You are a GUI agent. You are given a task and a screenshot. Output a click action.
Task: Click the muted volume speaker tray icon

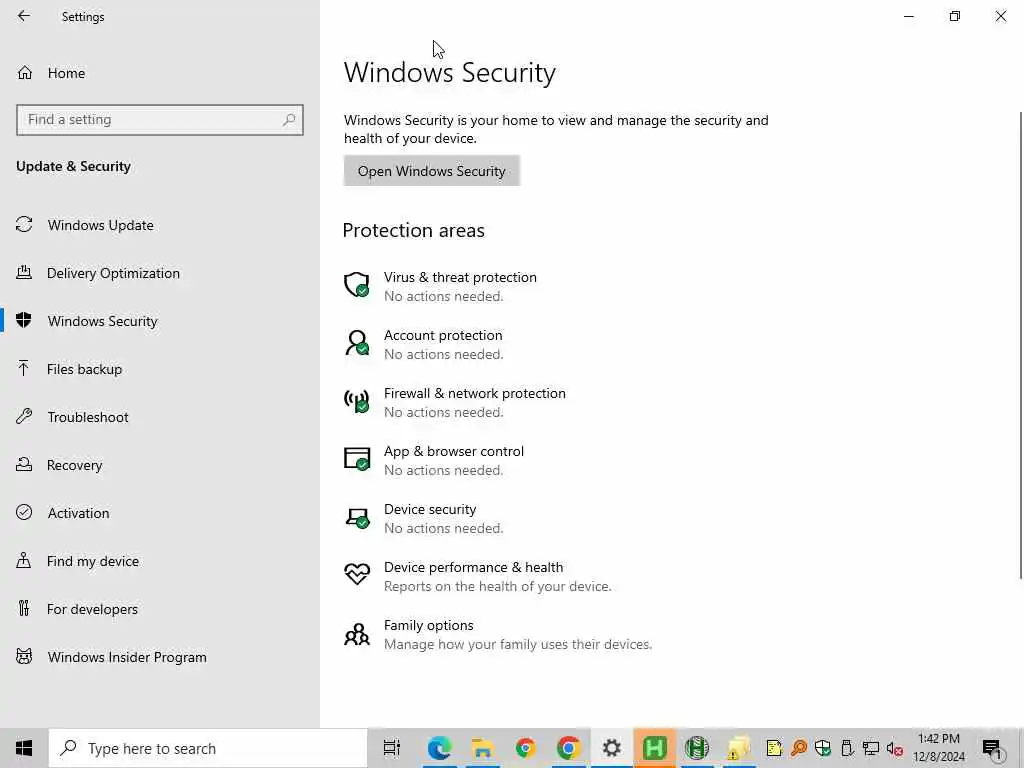coord(895,749)
